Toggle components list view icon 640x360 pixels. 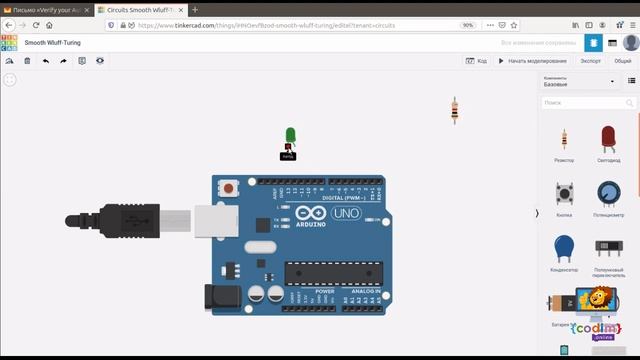(631, 81)
